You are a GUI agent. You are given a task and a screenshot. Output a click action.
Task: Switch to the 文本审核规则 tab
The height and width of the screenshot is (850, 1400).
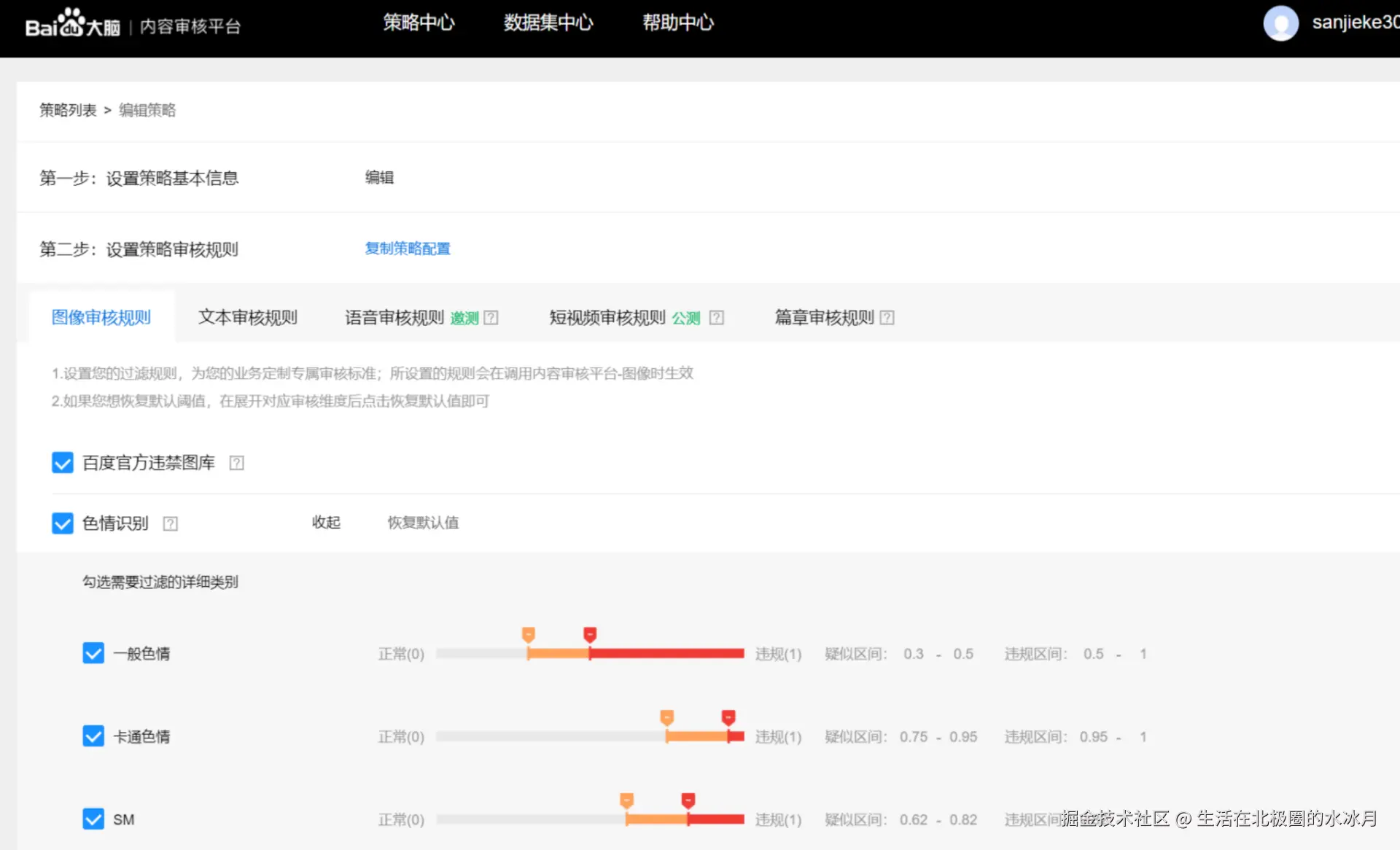[248, 318]
